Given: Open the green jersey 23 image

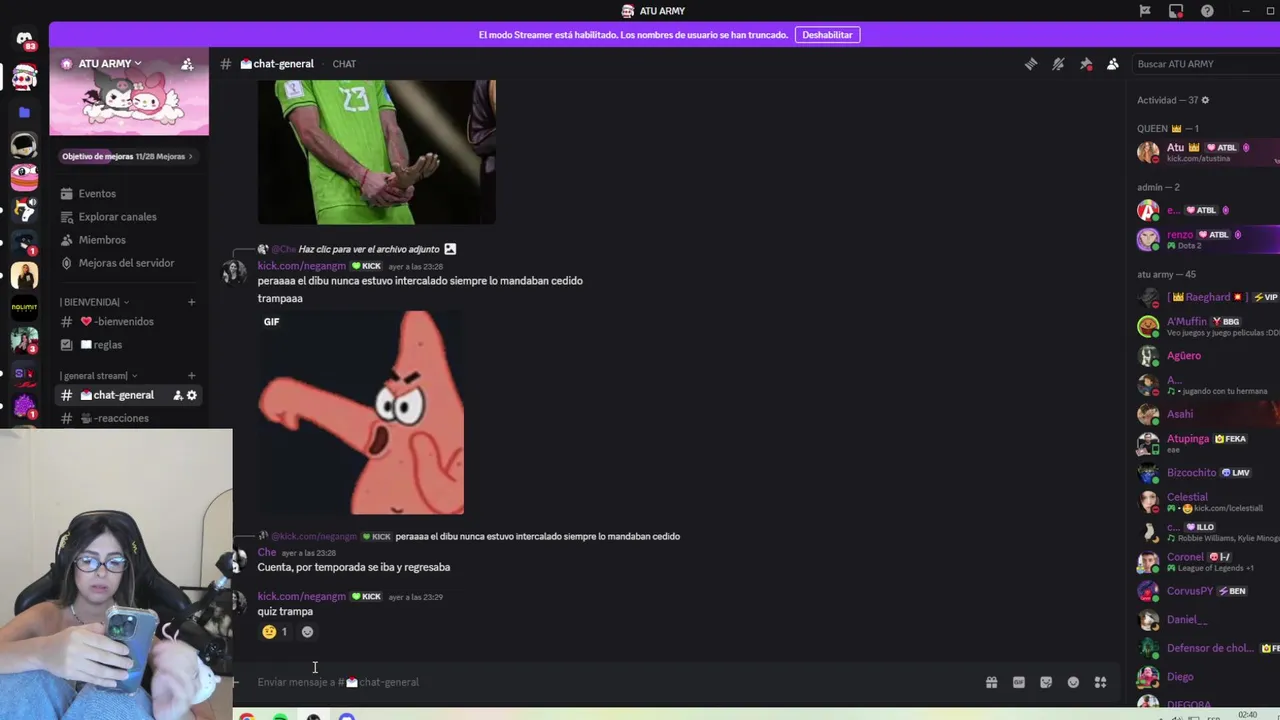Looking at the screenshot, I should pos(377,152).
